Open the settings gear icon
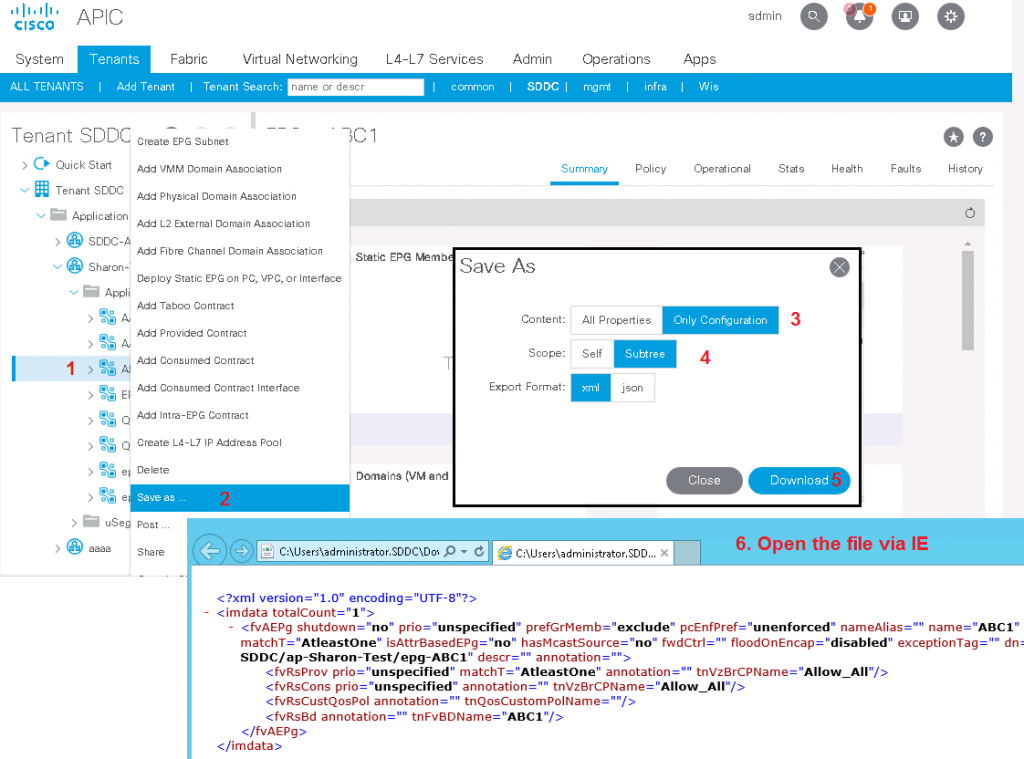Viewport: 1024px width, 759px height. pyautogui.click(x=951, y=16)
